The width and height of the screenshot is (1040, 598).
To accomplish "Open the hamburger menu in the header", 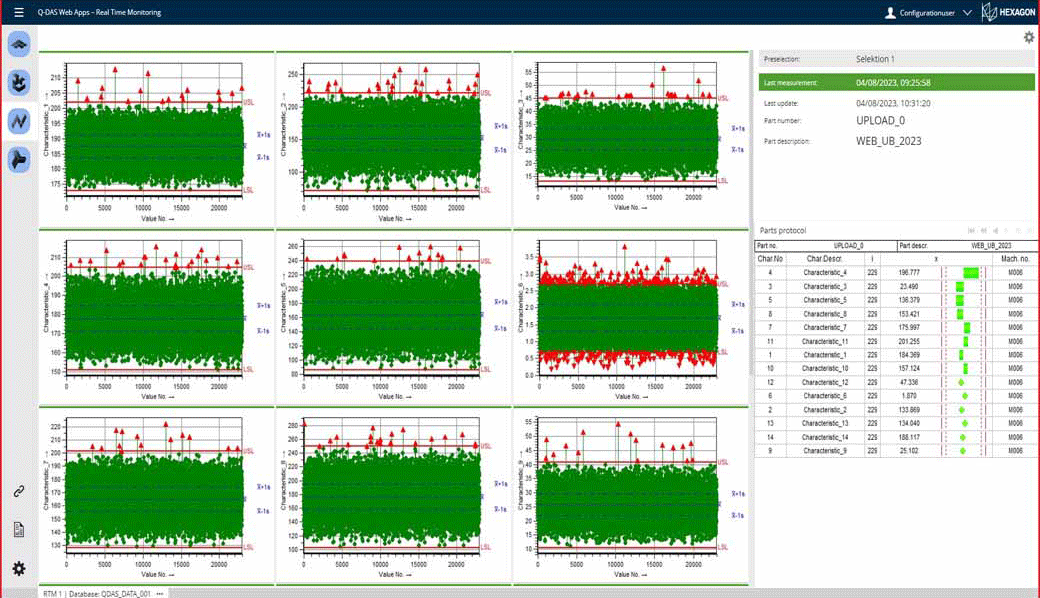I will coord(19,12).
